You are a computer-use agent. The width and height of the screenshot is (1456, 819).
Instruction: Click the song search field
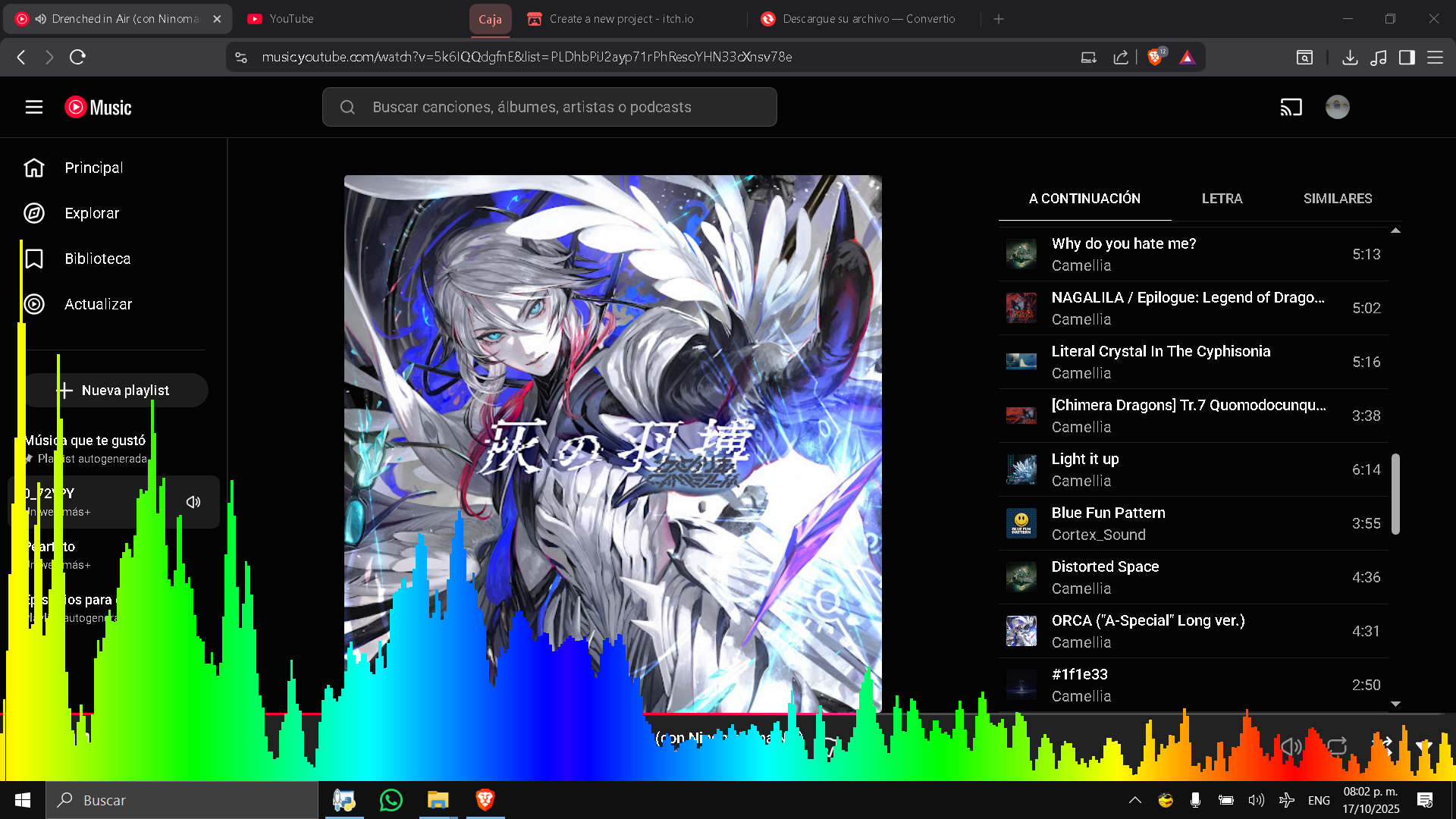[549, 107]
